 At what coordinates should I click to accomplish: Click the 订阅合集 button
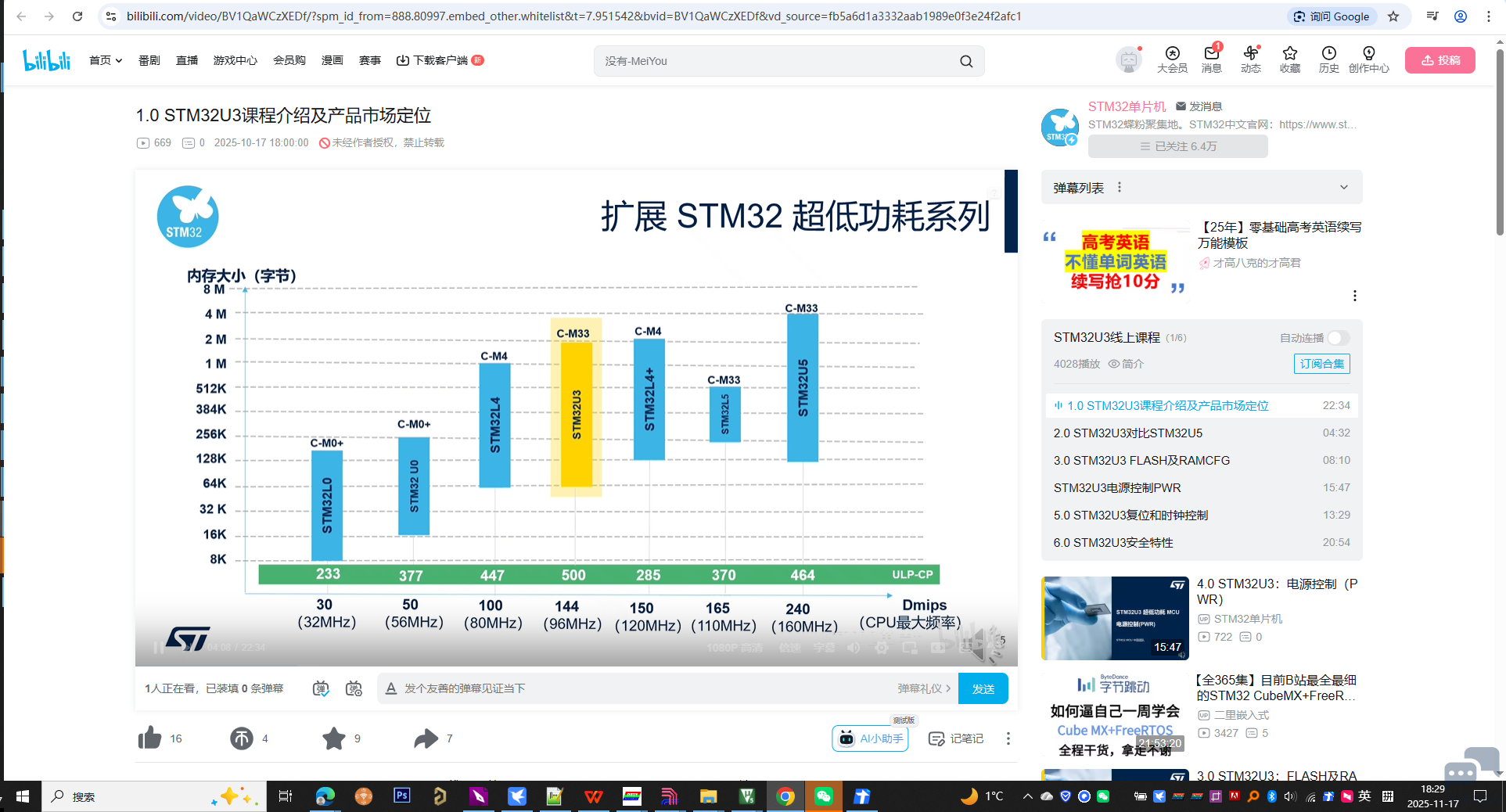tap(1321, 364)
